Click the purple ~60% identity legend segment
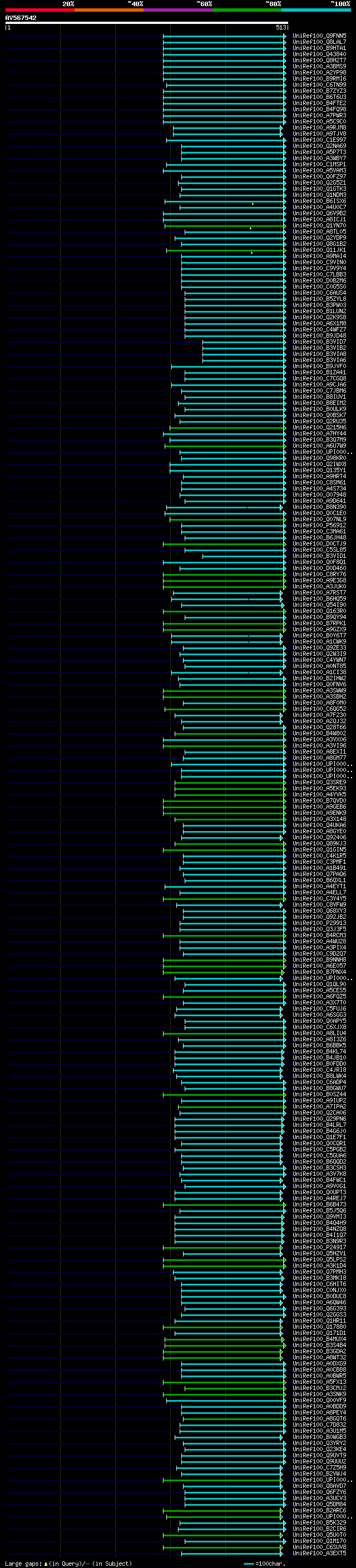This screenshot has width=356, height=1568. [x=179, y=10]
